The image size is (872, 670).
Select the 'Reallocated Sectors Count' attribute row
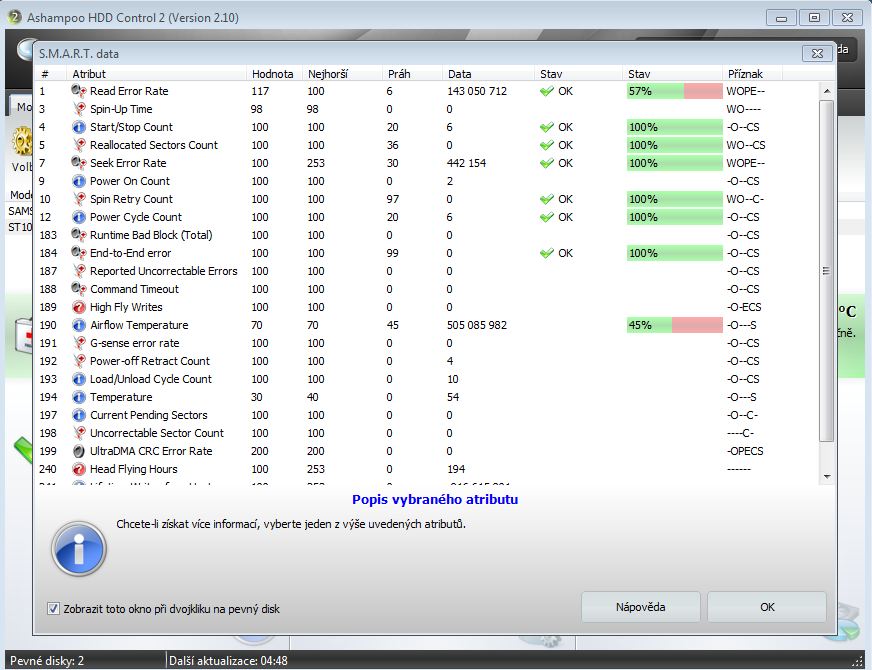[427, 145]
